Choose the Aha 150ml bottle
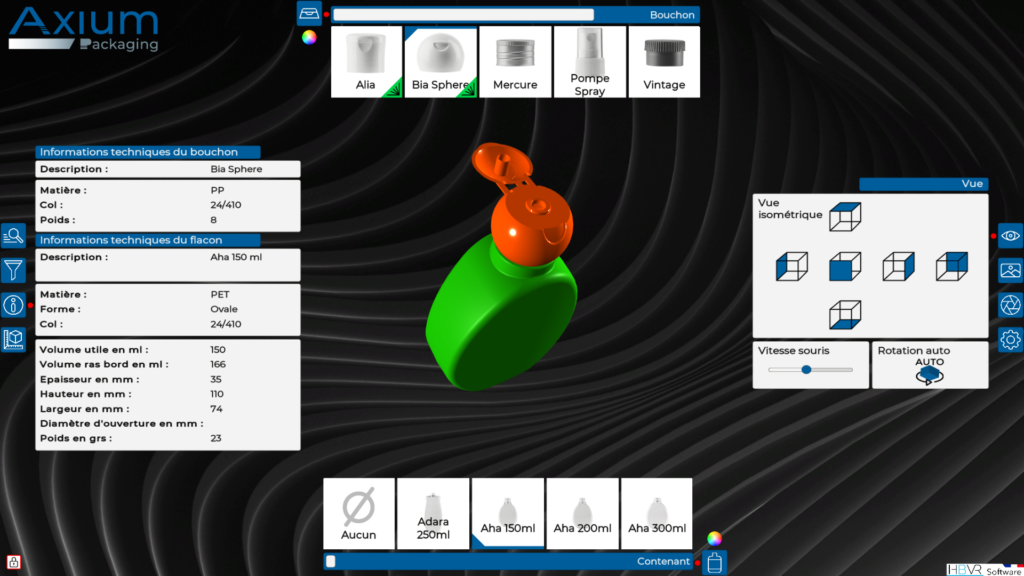Screen dimensions: 1024x576 [x=507, y=513]
